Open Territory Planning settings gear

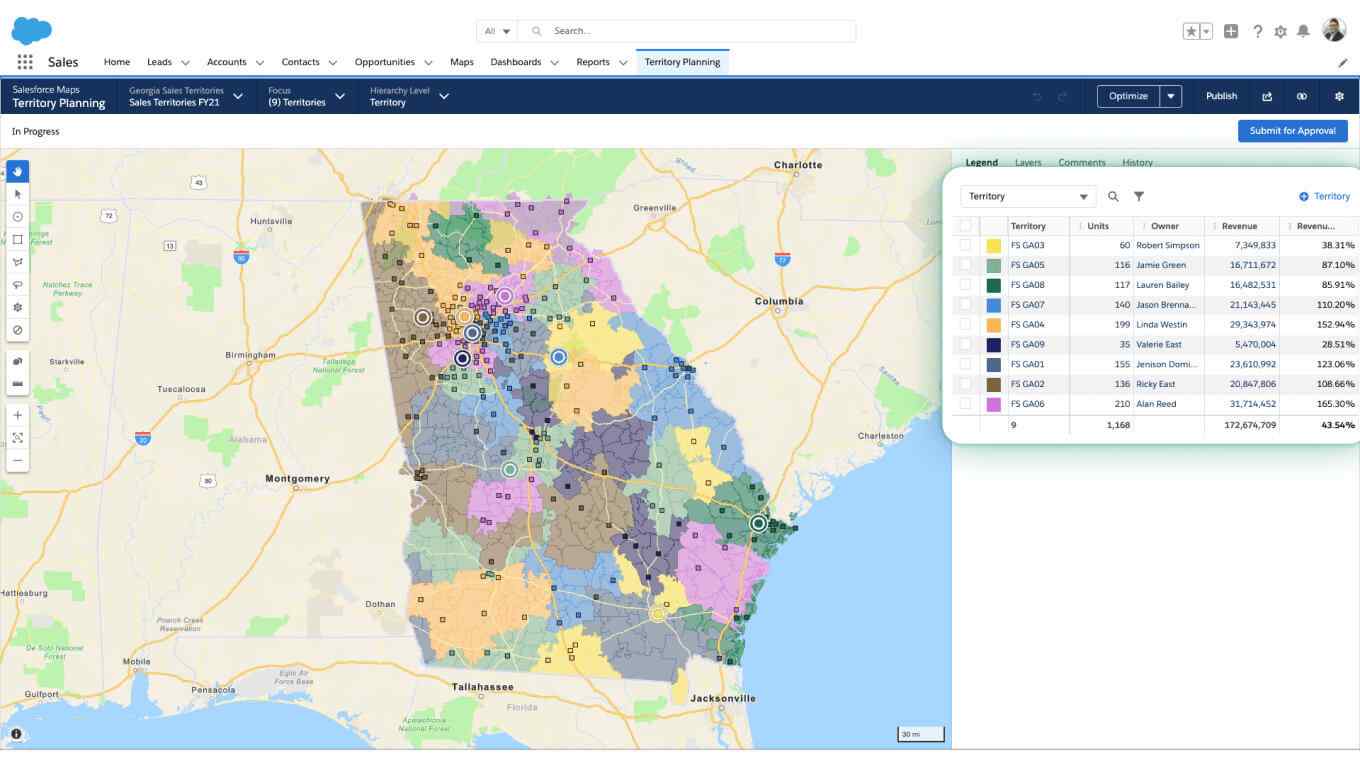(x=1339, y=96)
